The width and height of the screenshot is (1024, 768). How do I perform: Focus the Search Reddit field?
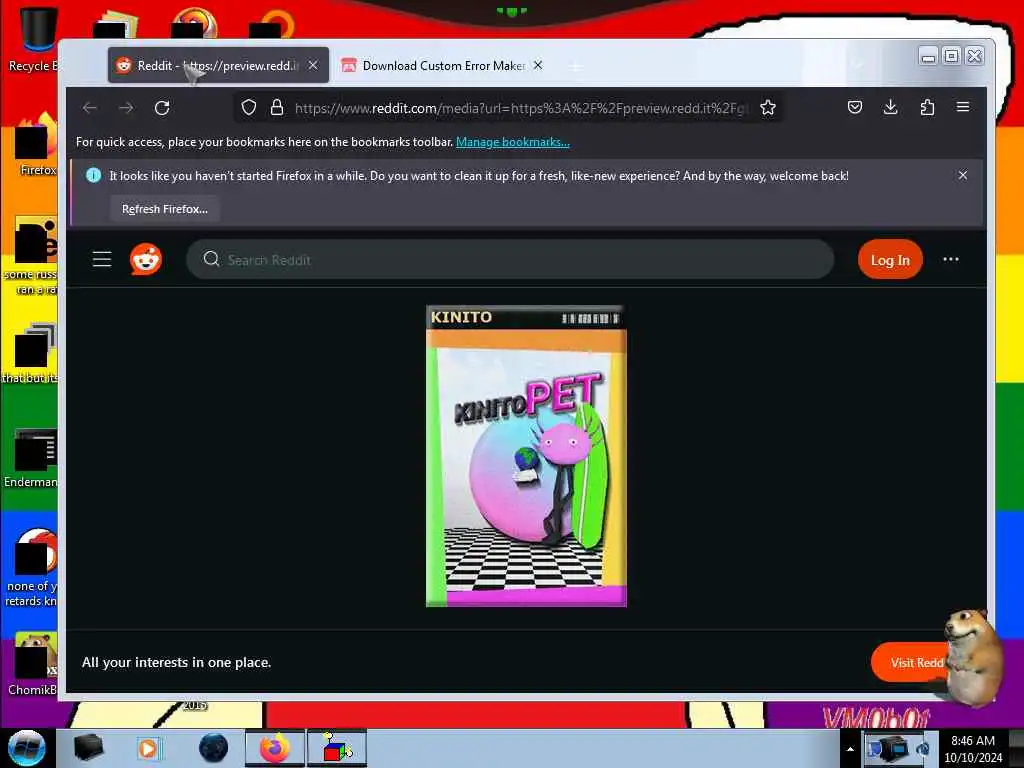(510, 259)
